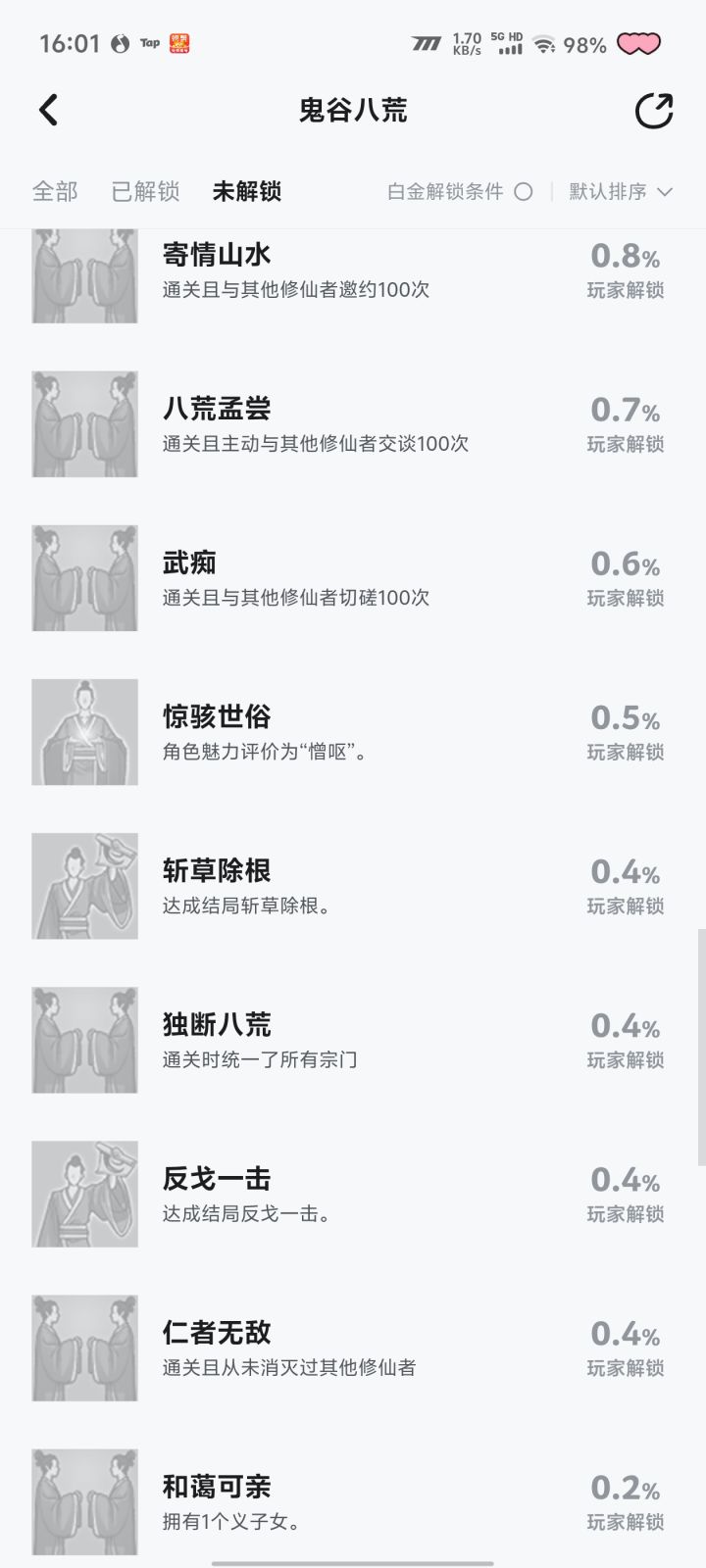
Task: Open the 仁者无敌 achievement title
Action: point(217,1332)
